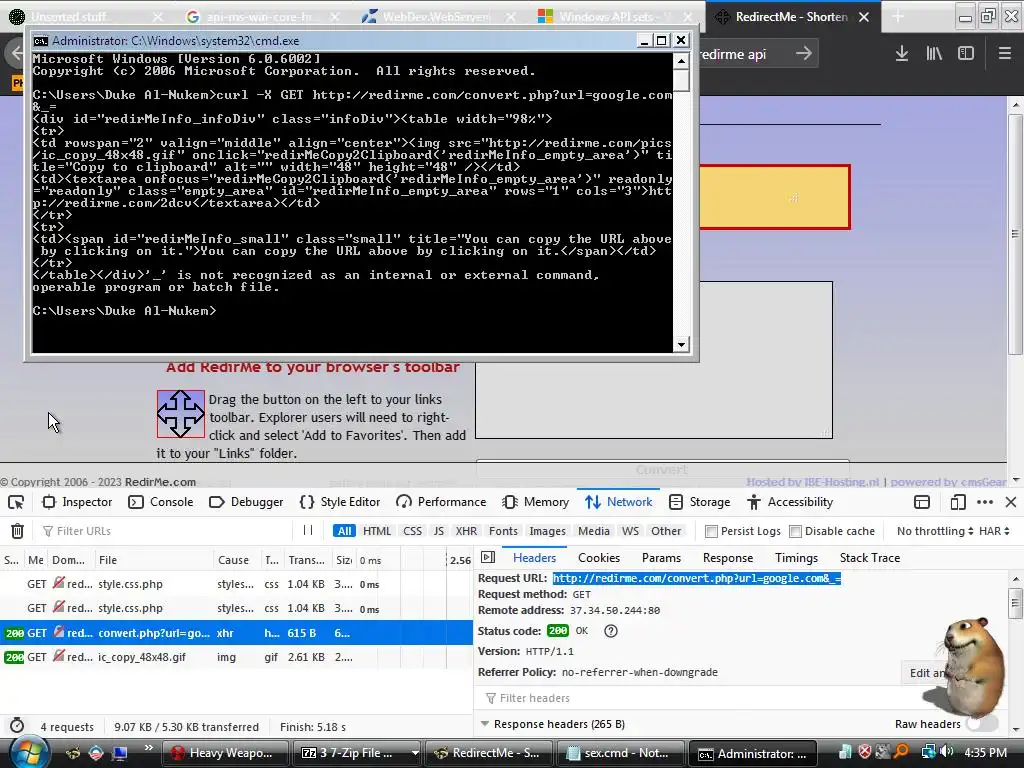Screen dimensions: 1024x768
Task: Start performance analysis stopwatch icon
Action: click(x=17, y=726)
